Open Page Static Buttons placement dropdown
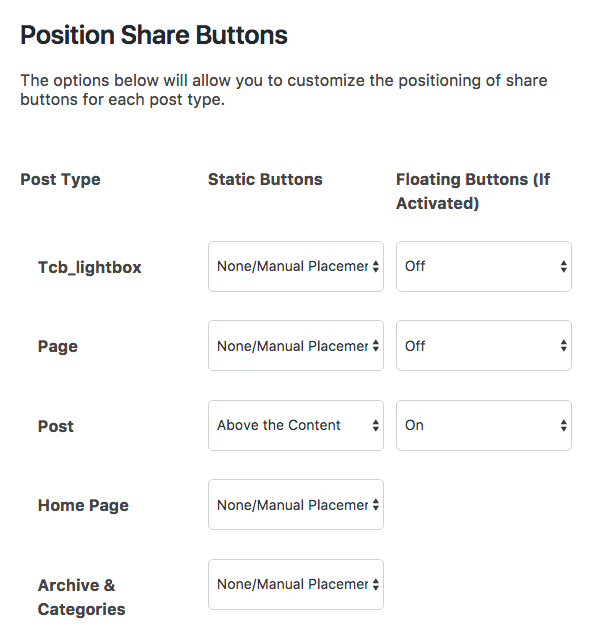This screenshot has height=643, width=603. 296,346
